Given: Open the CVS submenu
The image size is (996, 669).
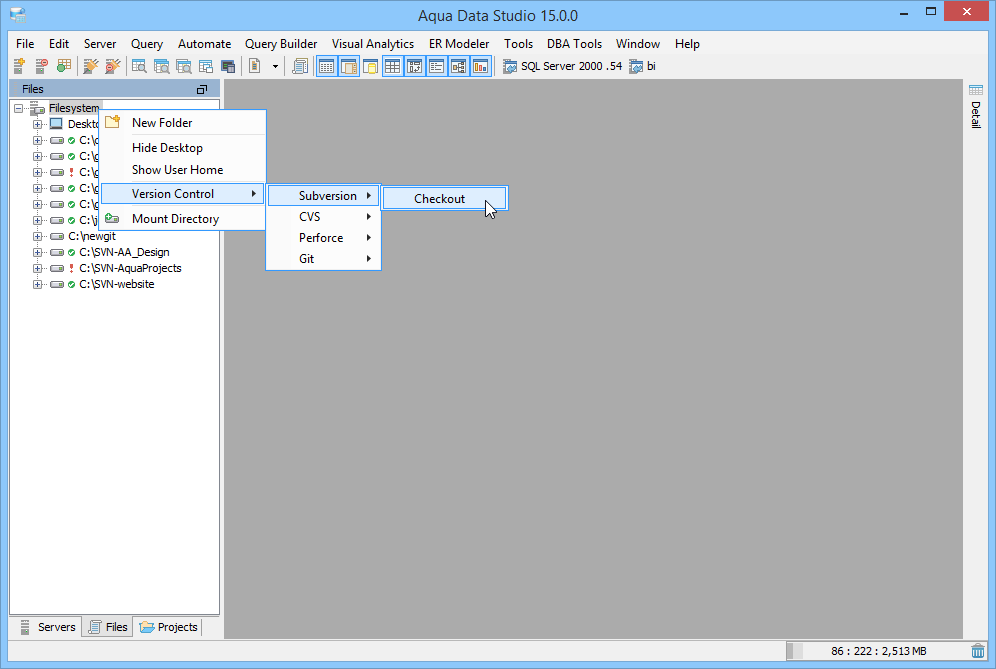Looking at the screenshot, I should tap(323, 217).
